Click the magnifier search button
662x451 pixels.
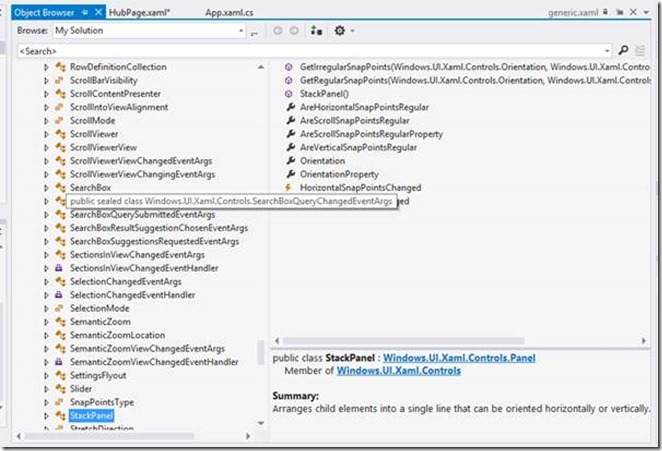[x=623, y=50]
